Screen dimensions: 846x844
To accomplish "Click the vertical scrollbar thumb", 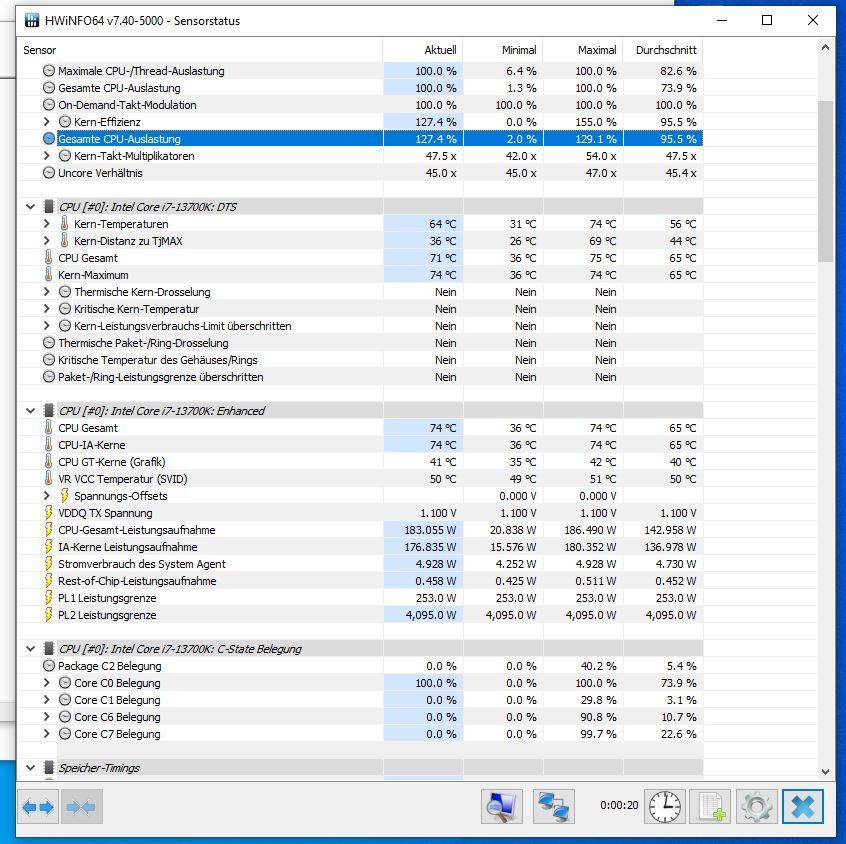I will tap(825, 181).
